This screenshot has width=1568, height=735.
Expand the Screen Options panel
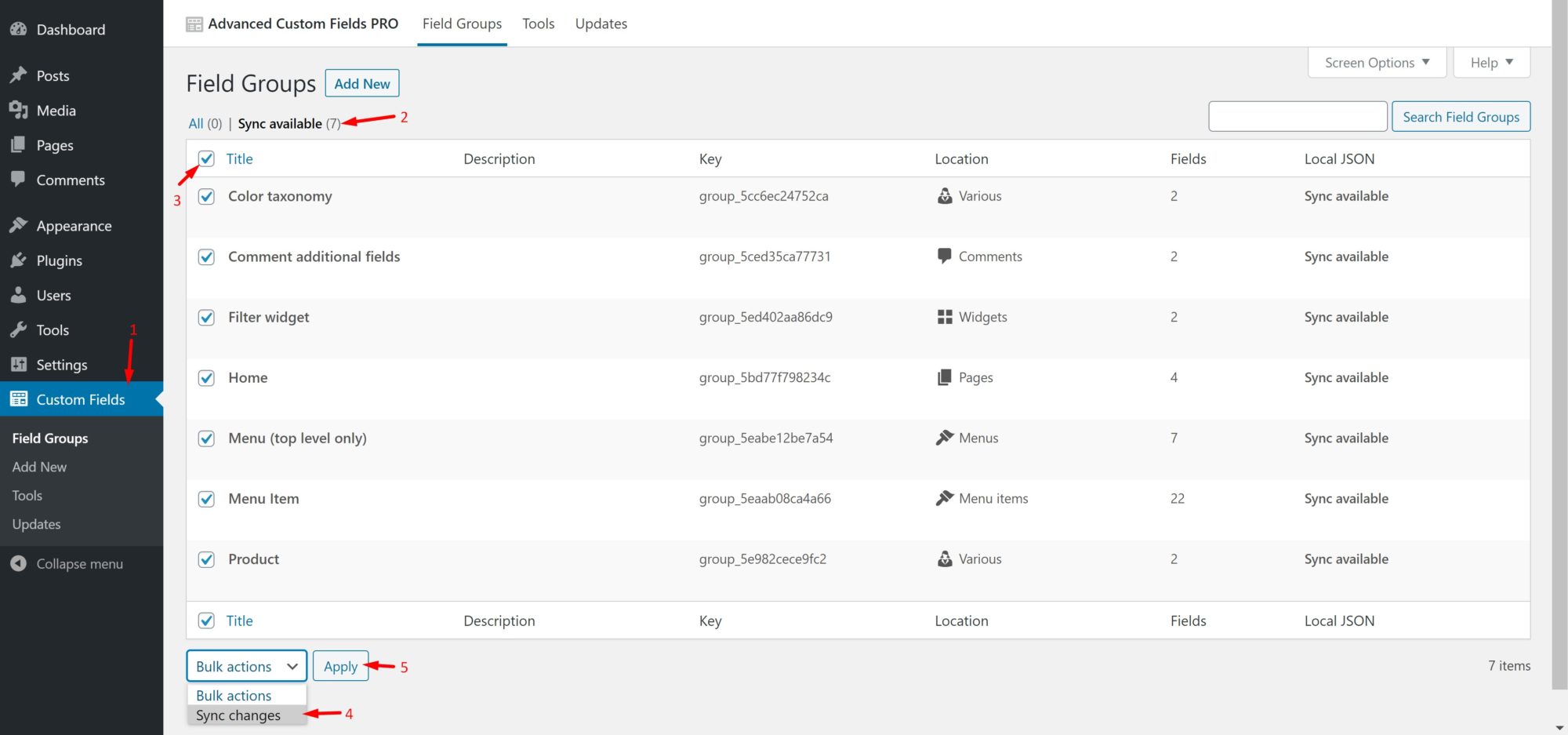click(1377, 63)
